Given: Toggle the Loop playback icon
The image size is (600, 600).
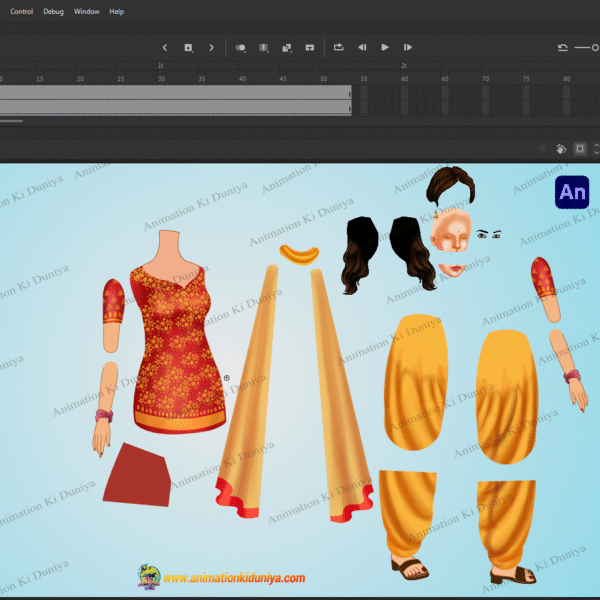Looking at the screenshot, I should 339,47.
